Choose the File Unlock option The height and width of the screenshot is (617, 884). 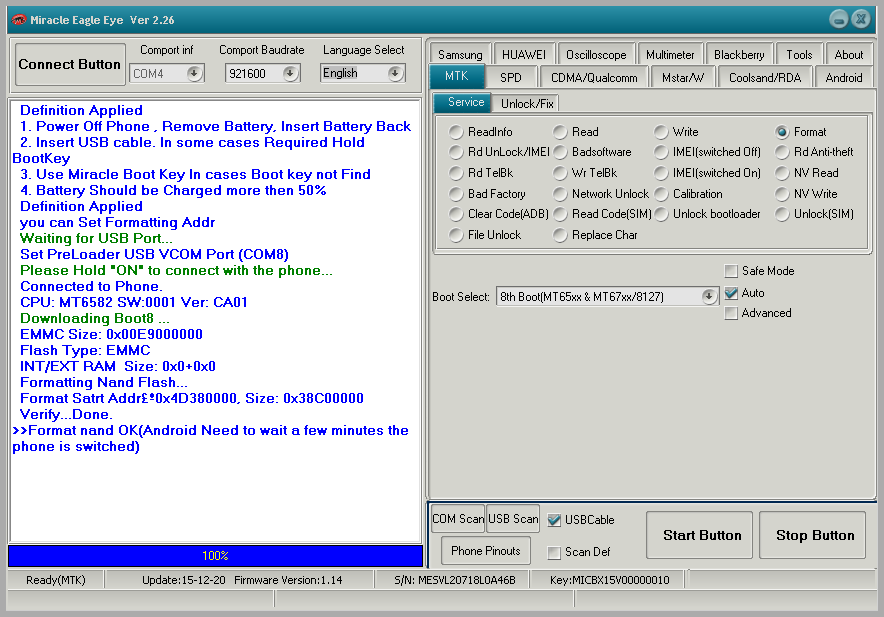point(456,235)
